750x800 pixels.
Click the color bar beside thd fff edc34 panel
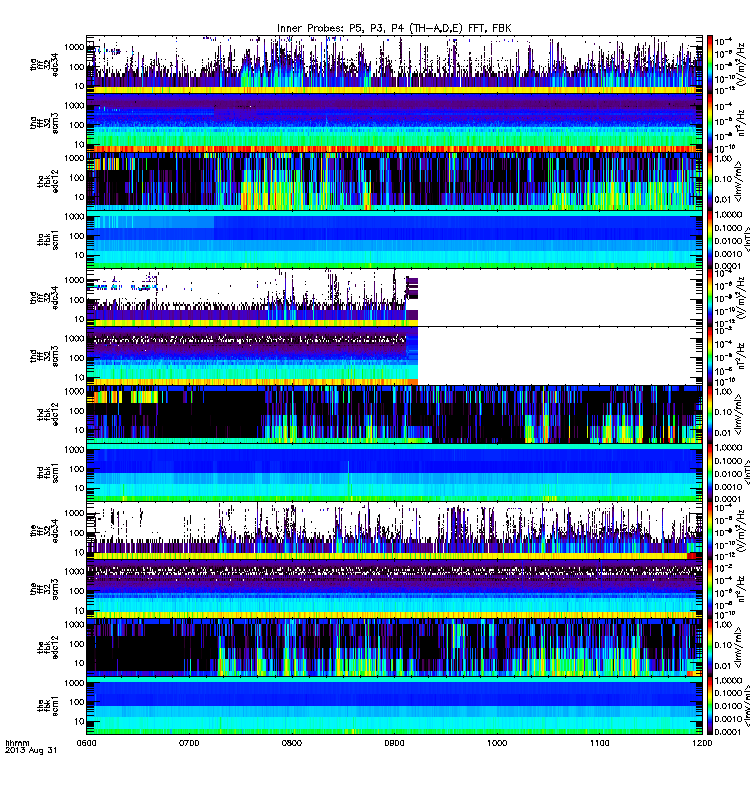pyautogui.click(x=710, y=297)
